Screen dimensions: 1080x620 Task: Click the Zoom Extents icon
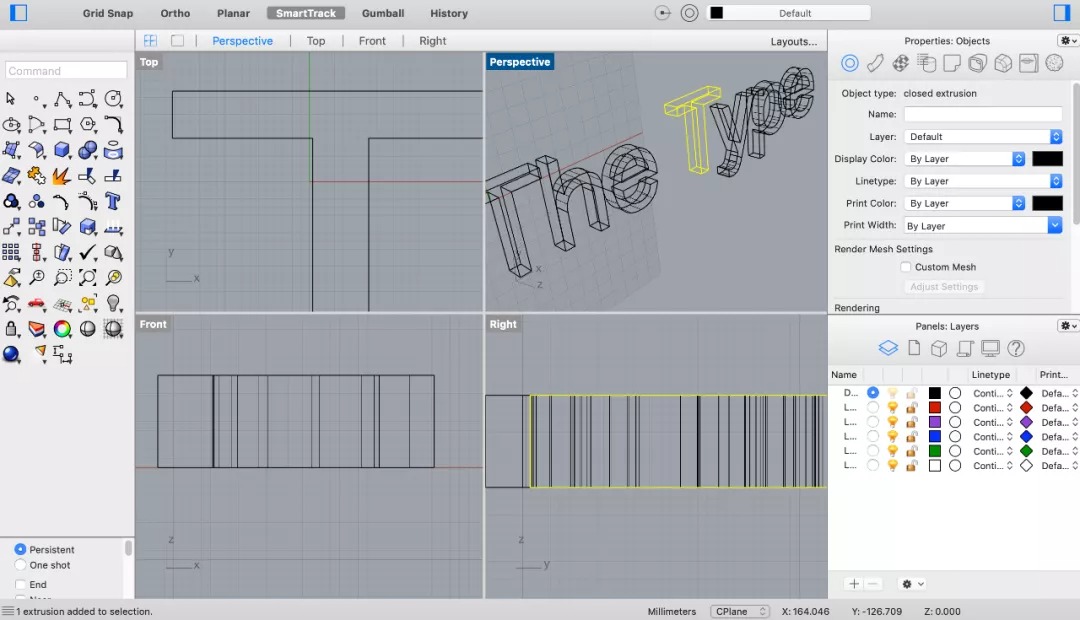coord(87,278)
